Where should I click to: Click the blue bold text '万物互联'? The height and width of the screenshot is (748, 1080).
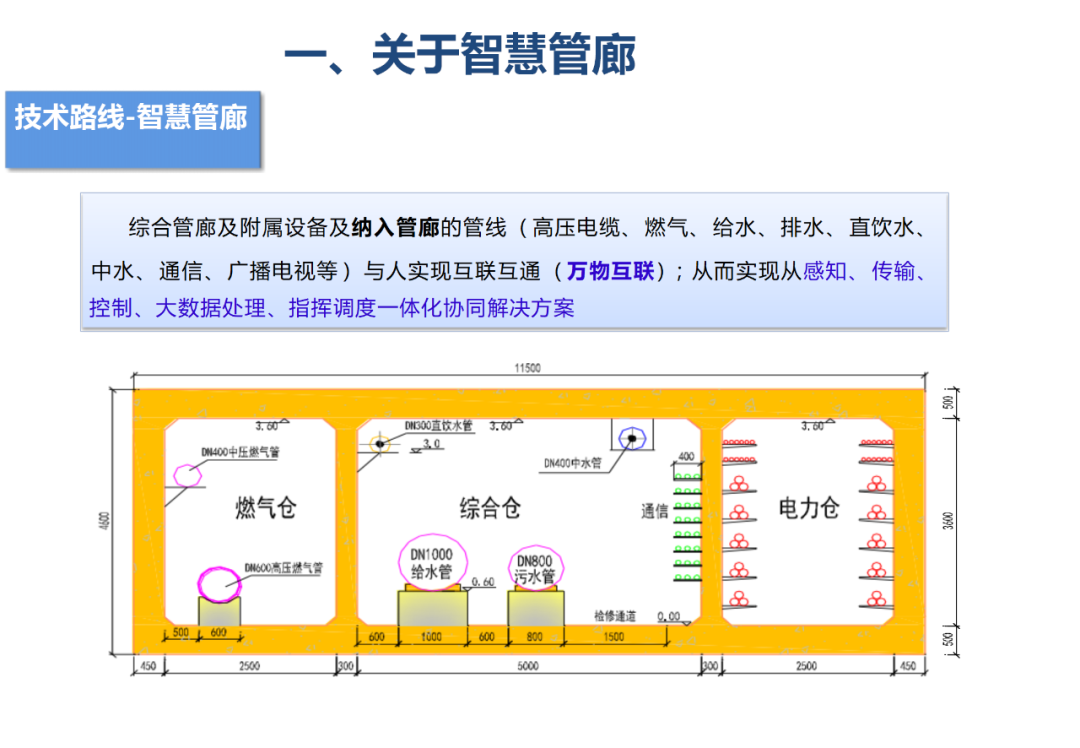(x=610, y=271)
